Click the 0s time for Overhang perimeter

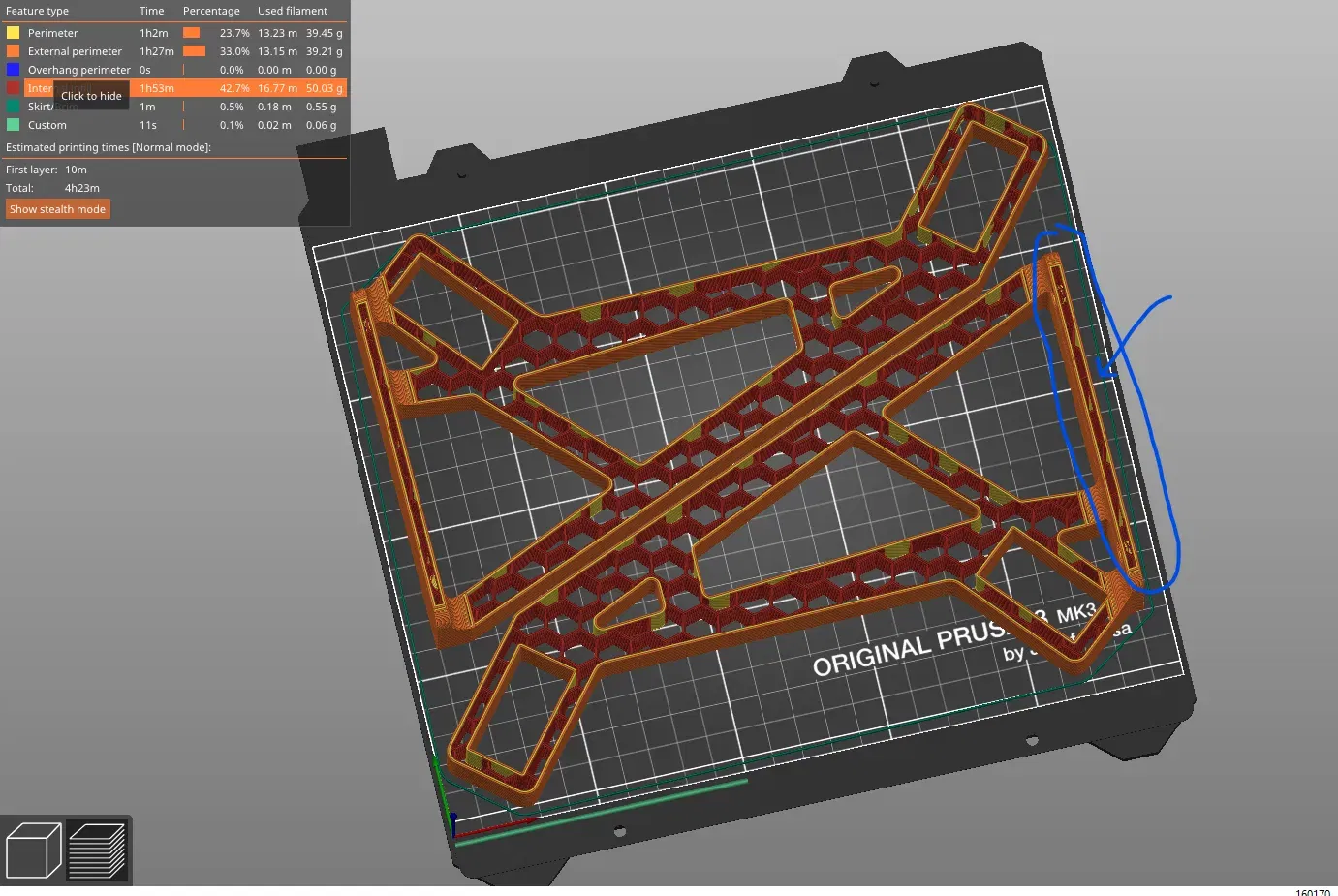145,70
